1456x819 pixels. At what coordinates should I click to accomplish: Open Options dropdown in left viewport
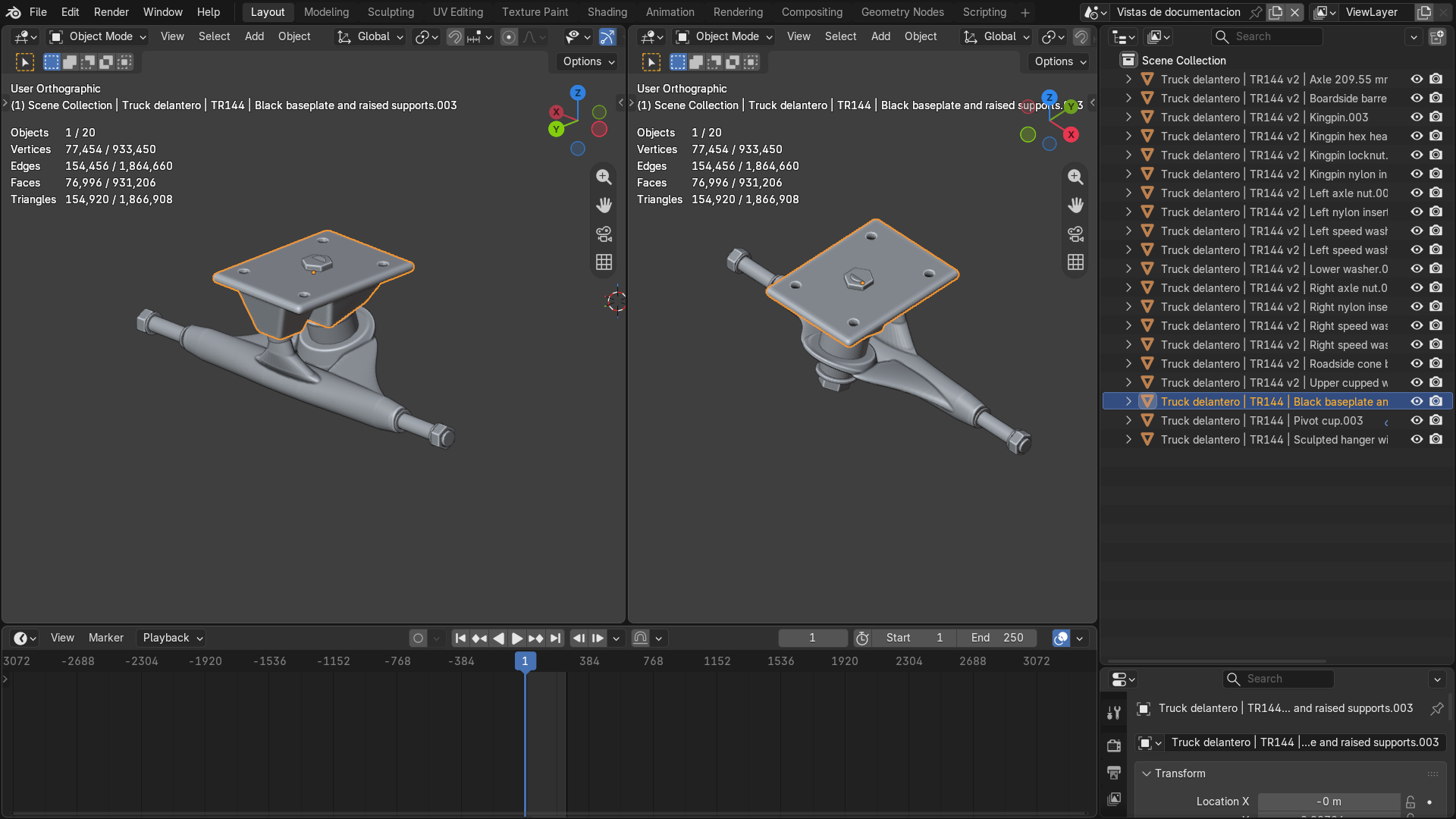point(588,61)
